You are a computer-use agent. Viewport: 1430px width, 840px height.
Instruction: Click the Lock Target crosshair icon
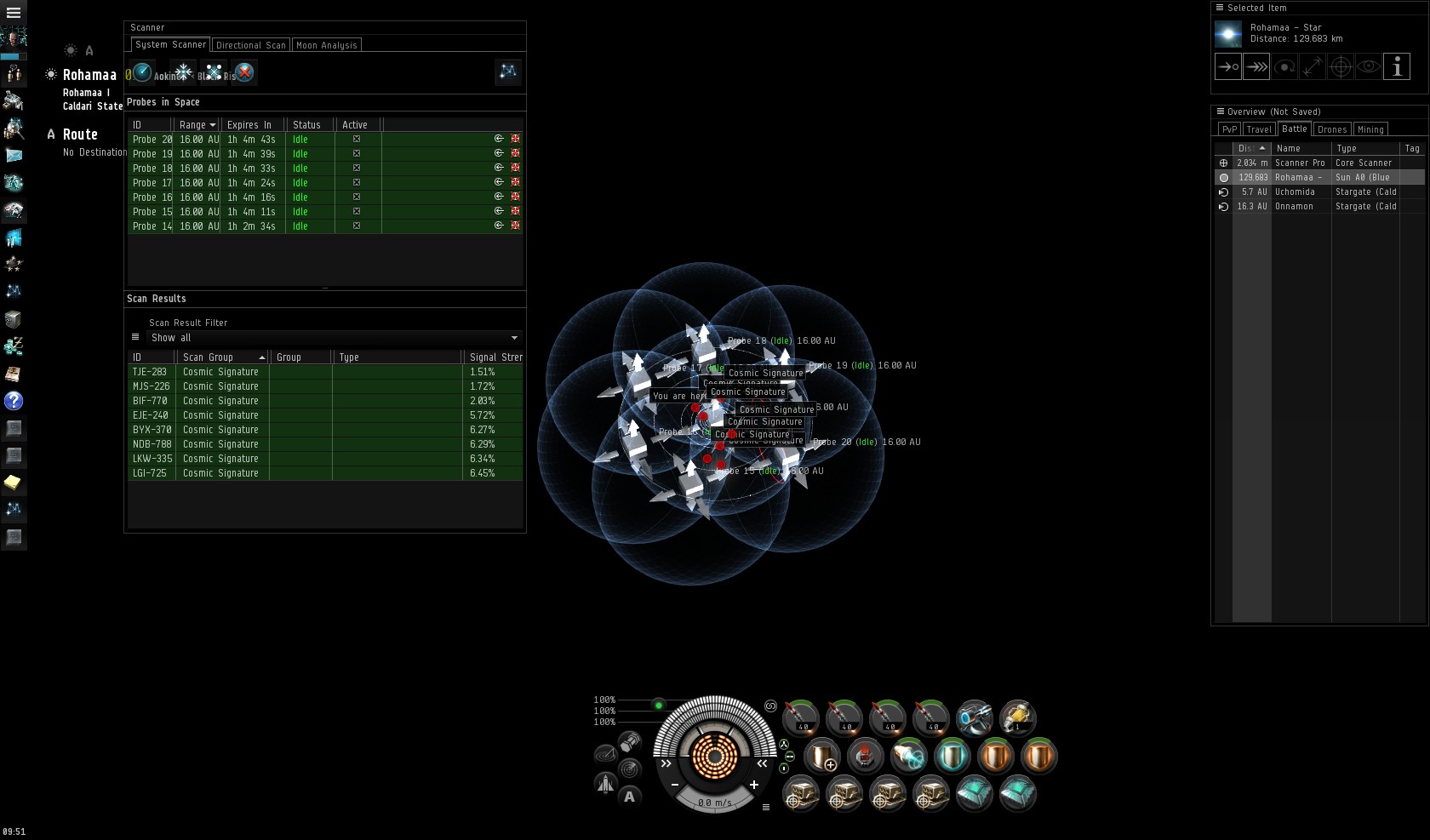coord(1341,66)
